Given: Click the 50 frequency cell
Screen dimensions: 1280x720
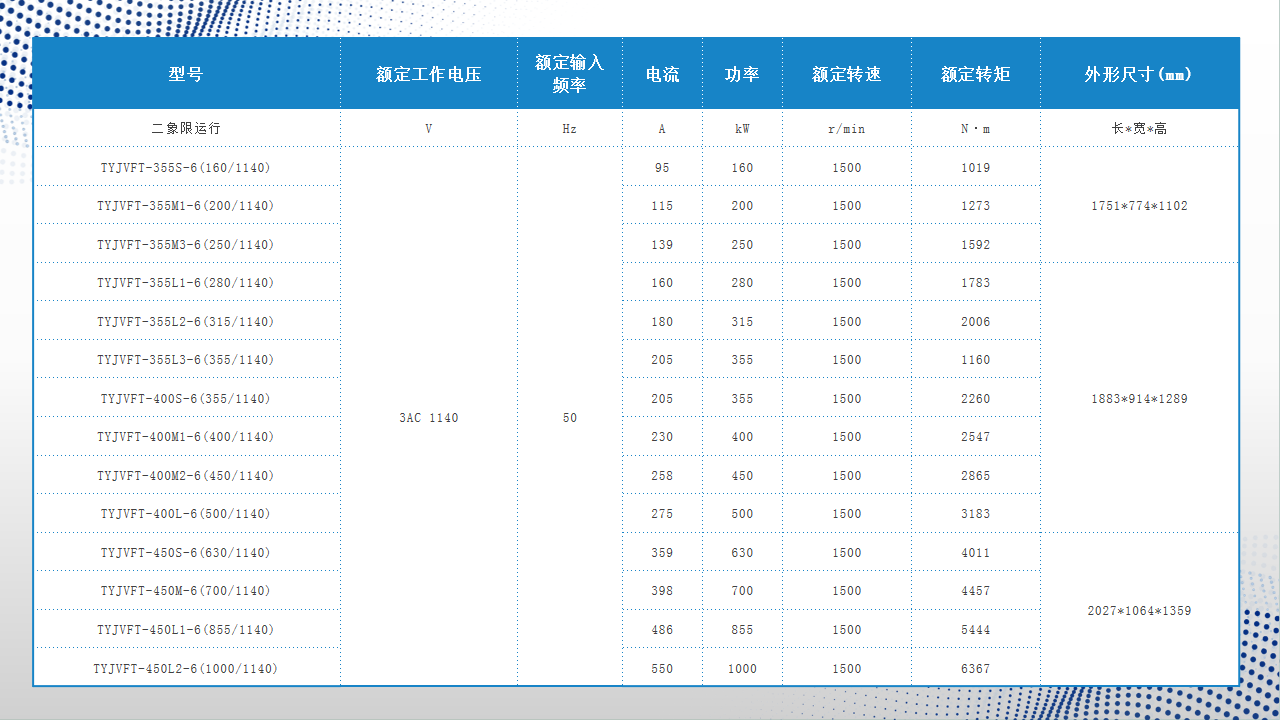Looking at the screenshot, I should (570, 418).
